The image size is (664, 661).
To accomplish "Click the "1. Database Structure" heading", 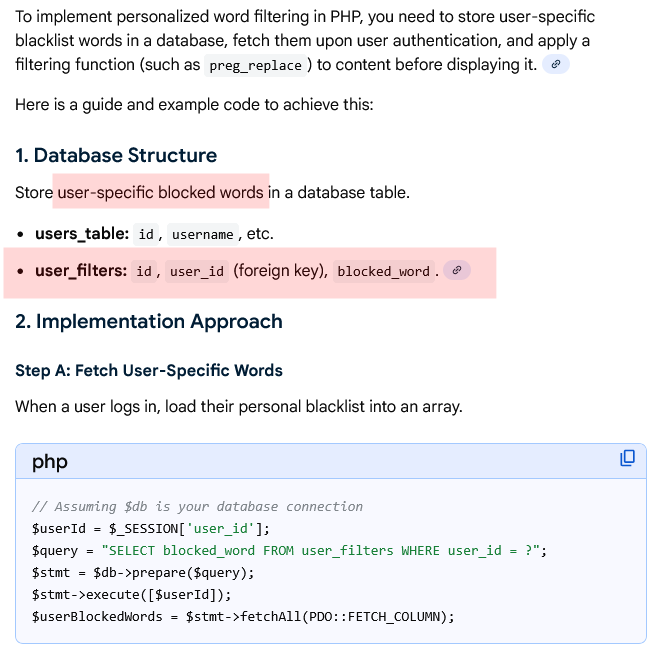I will (116, 155).
